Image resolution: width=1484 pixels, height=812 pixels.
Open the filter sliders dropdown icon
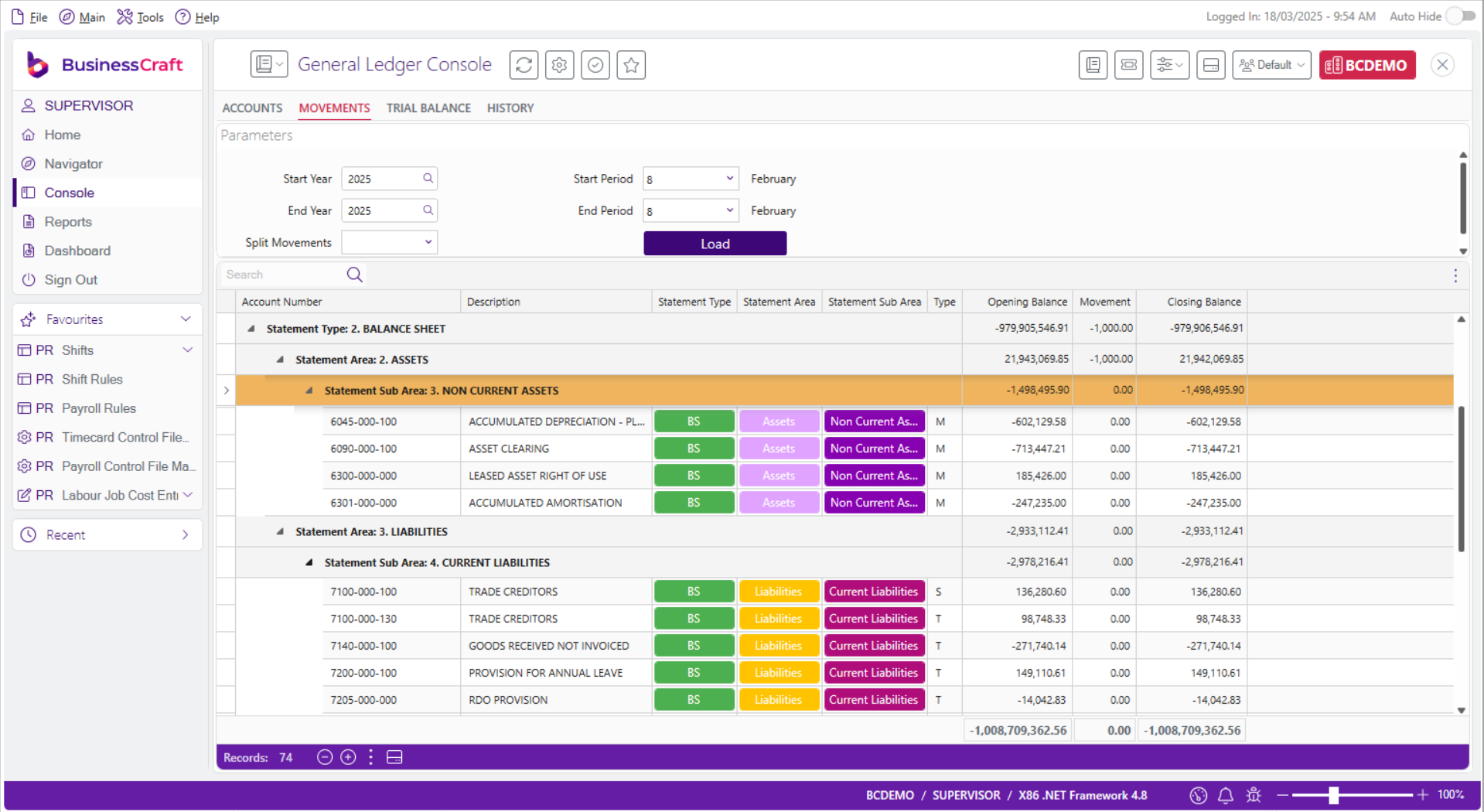[1169, 65]
